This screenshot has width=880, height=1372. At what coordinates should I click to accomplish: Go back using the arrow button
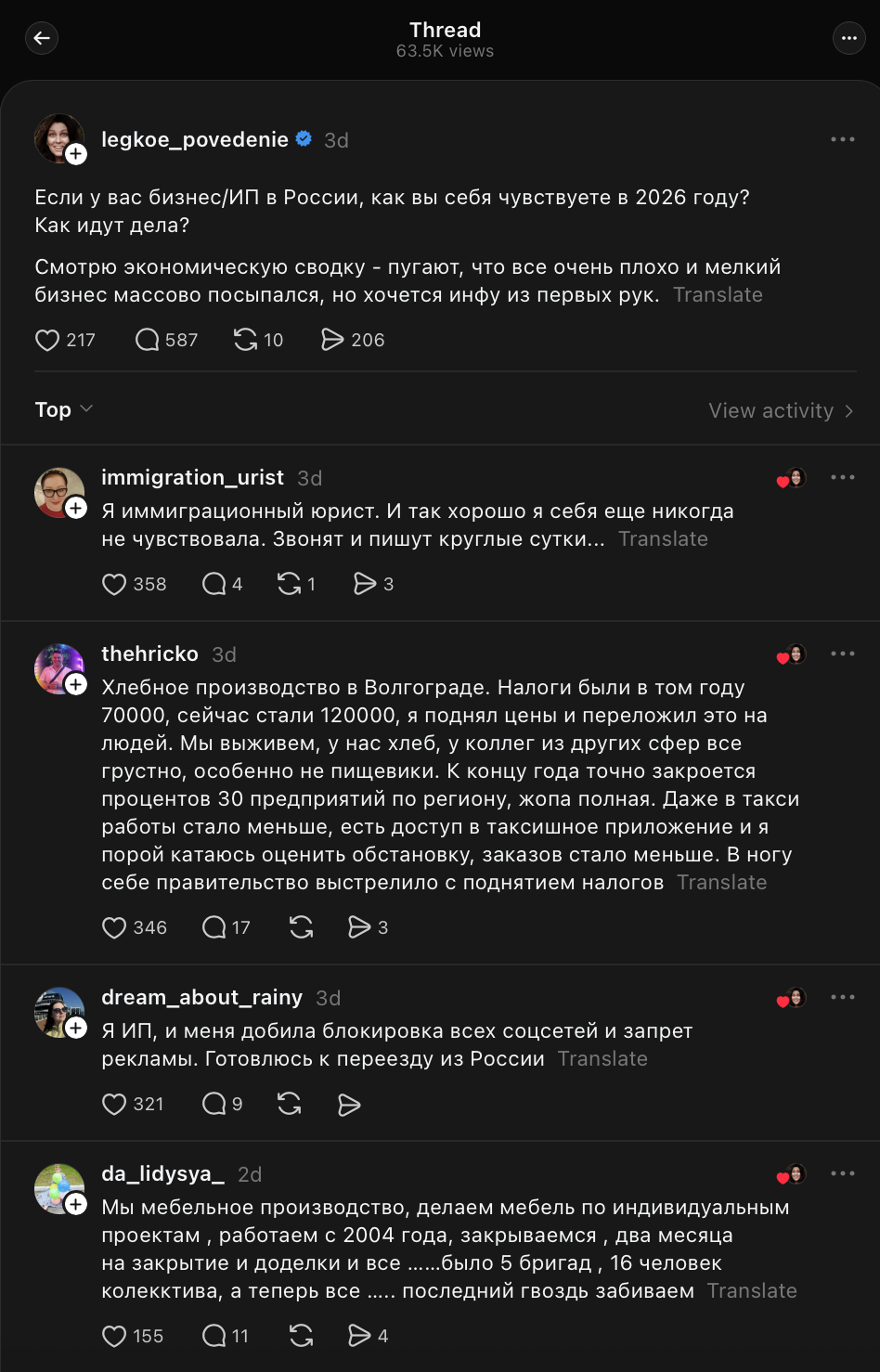(x=42, y=38)
